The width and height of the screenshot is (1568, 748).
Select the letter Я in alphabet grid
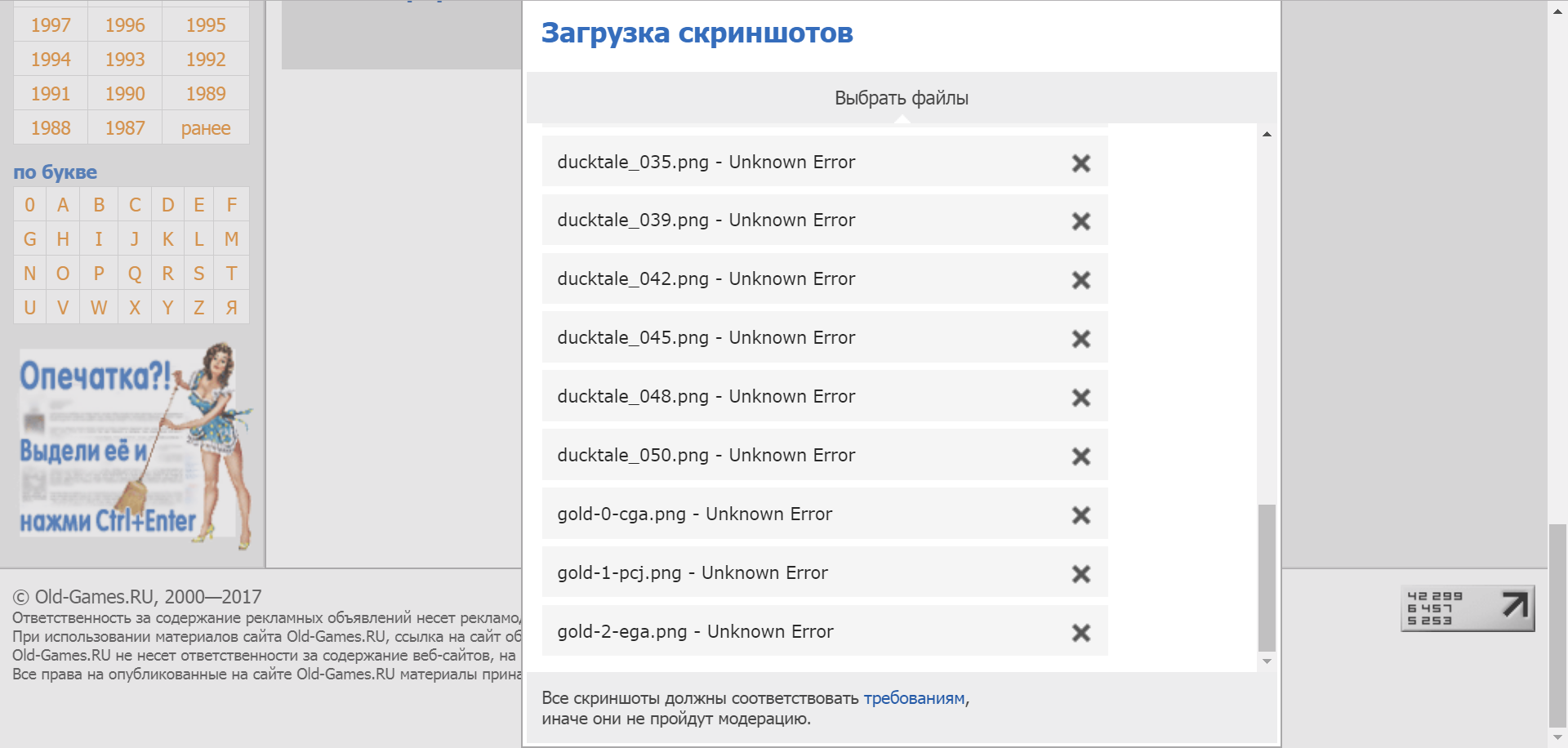pyautogui.click(x=232, y=308)
